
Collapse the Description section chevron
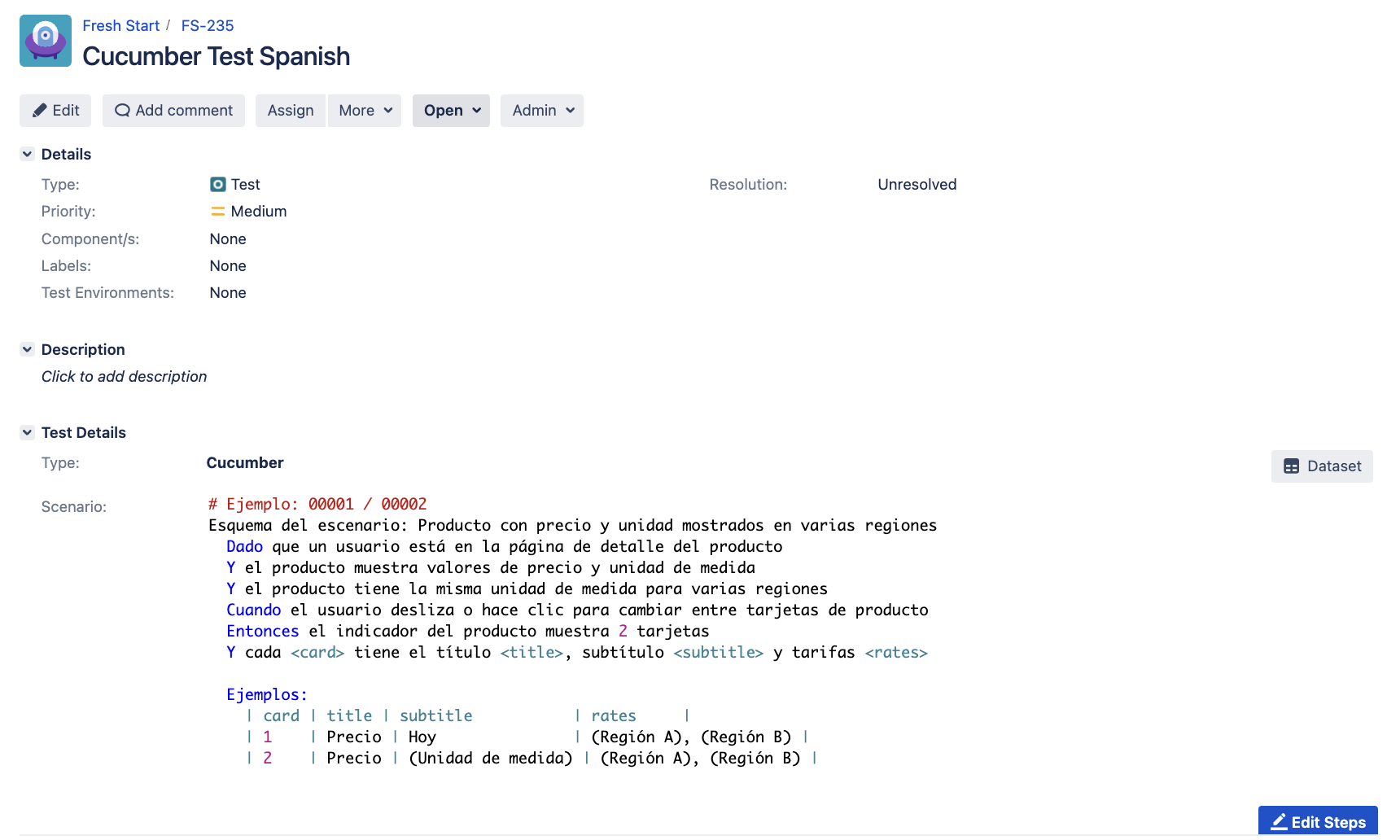point(27,350)
